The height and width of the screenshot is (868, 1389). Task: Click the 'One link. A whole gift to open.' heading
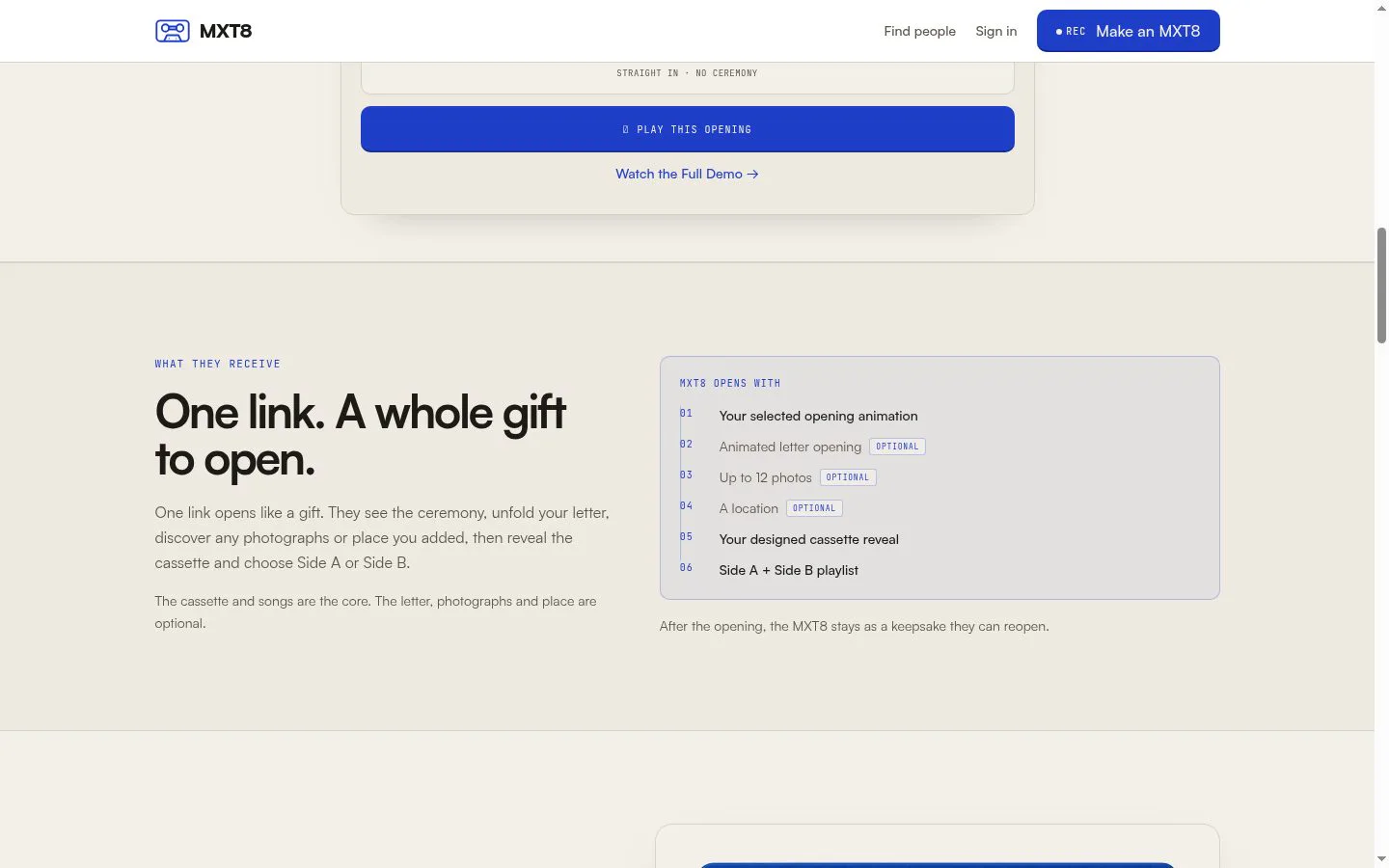coord(361,436)
